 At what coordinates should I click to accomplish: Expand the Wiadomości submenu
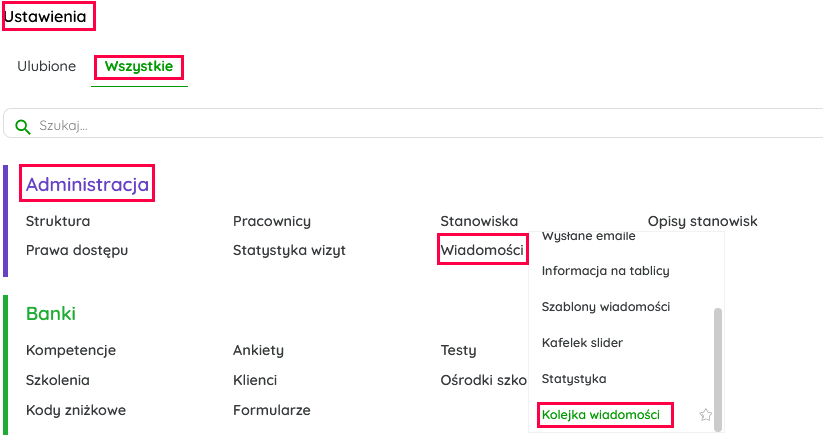[x=482, y=250]
